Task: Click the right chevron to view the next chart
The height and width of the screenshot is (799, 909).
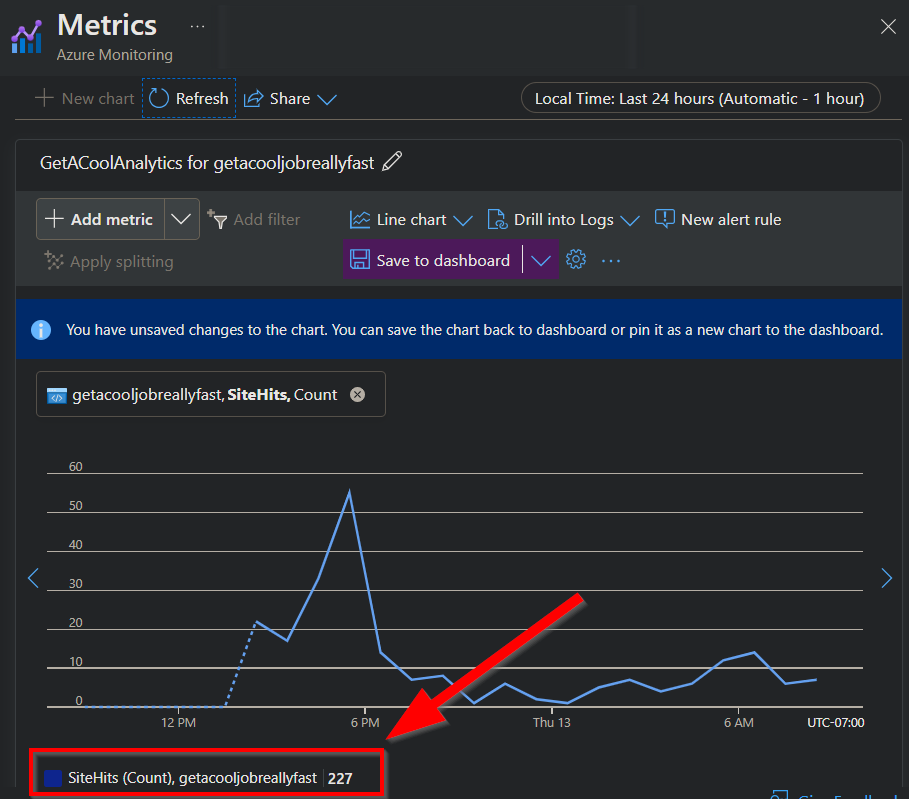Action: (x=886, y=578)
